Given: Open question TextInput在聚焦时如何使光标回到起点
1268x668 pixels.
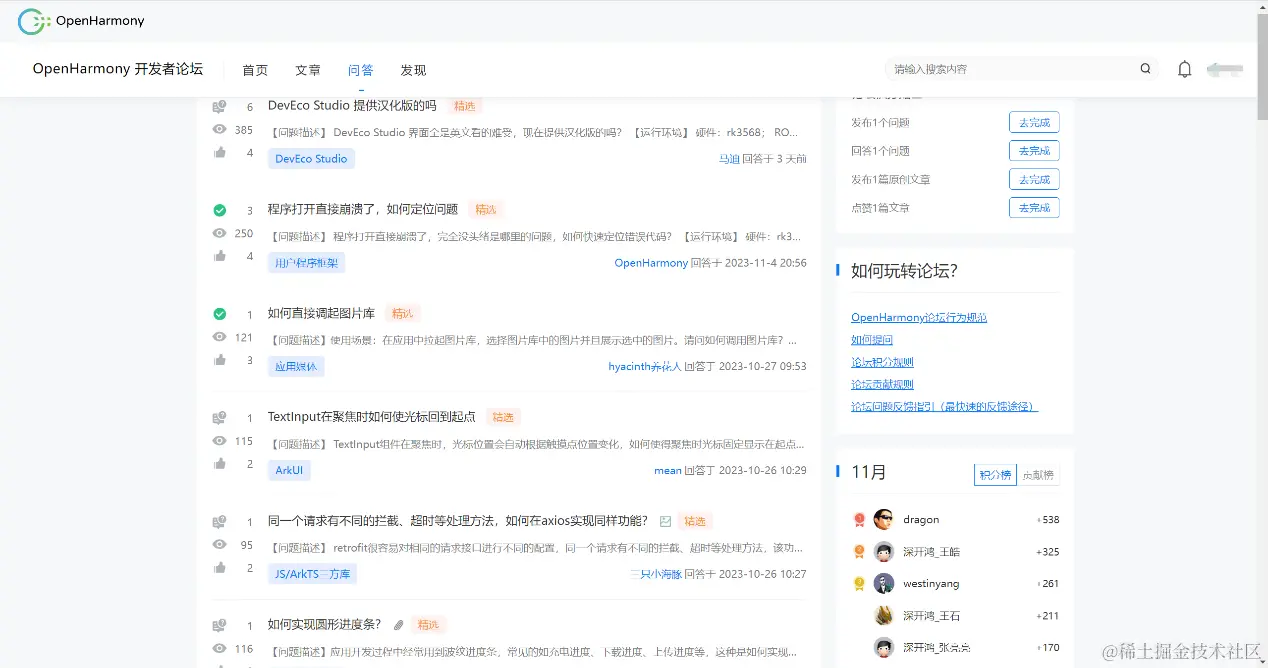Looking at the screenshot, I should click(372, 416).
